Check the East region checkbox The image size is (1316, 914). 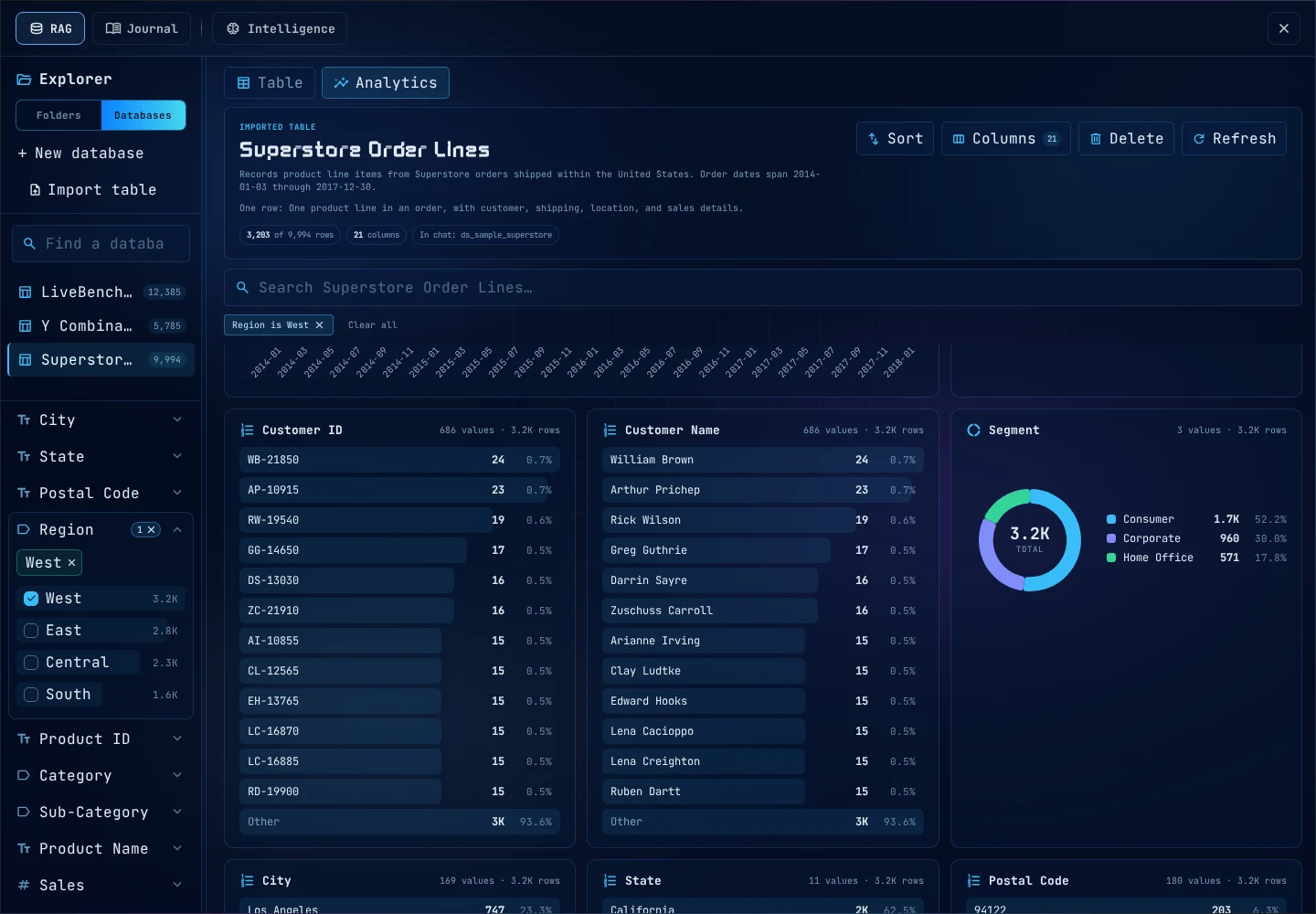tap(31, 631)
